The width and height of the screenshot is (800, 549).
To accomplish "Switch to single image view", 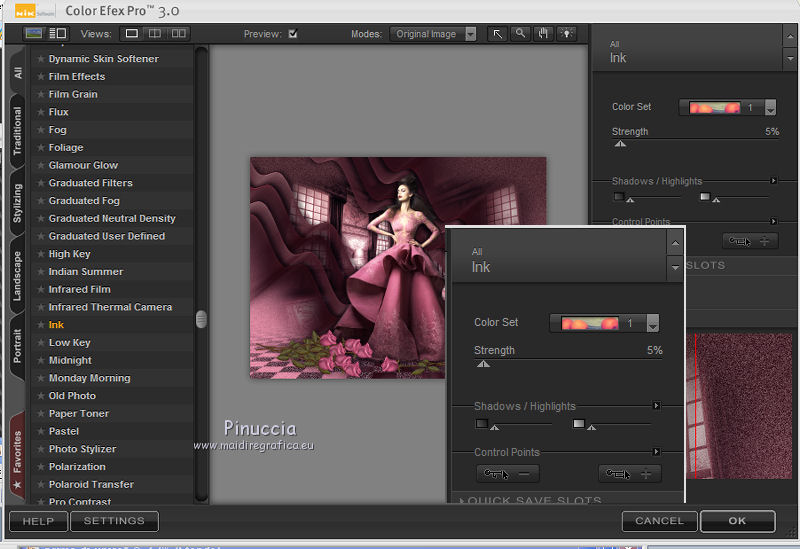I will pos(131,34).
